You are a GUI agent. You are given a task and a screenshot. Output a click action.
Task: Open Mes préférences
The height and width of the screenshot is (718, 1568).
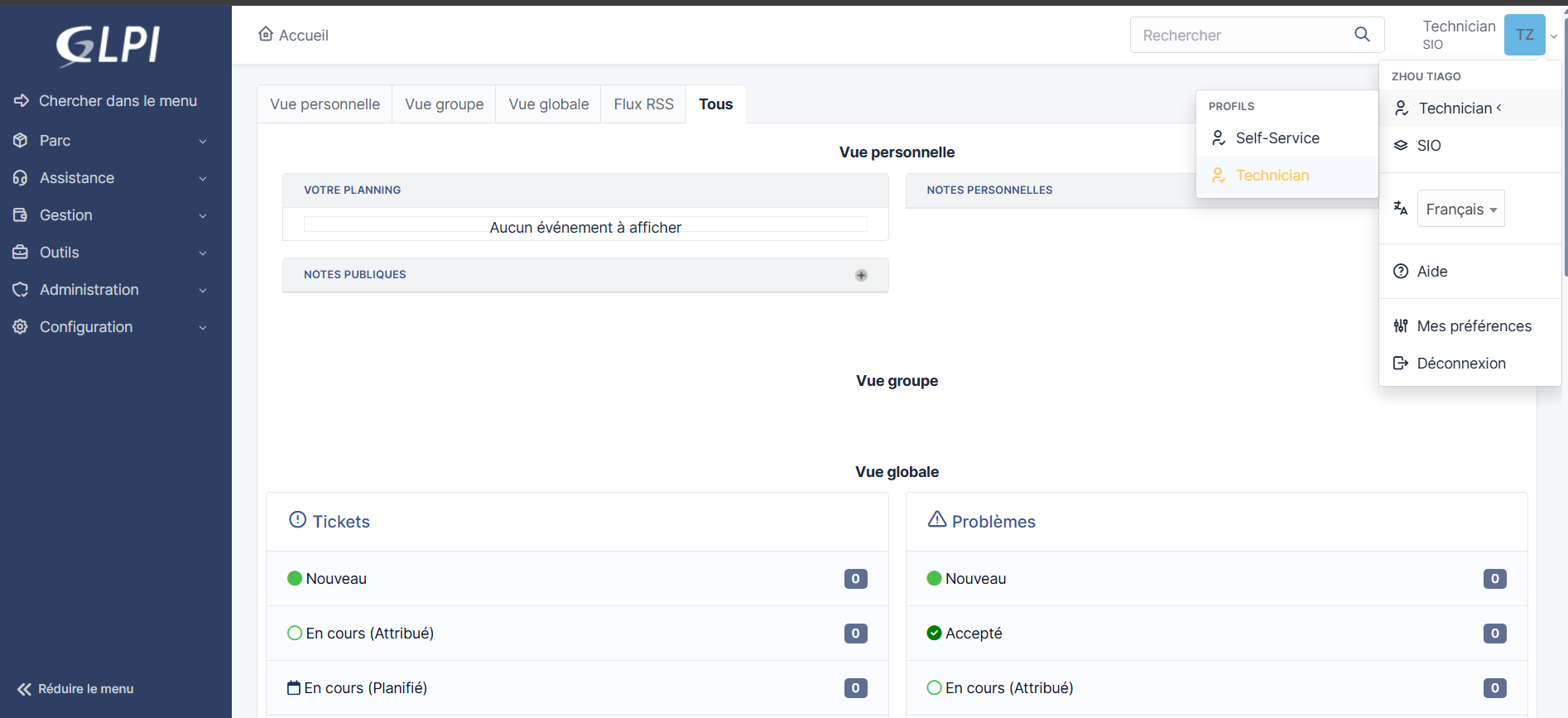1469,326
